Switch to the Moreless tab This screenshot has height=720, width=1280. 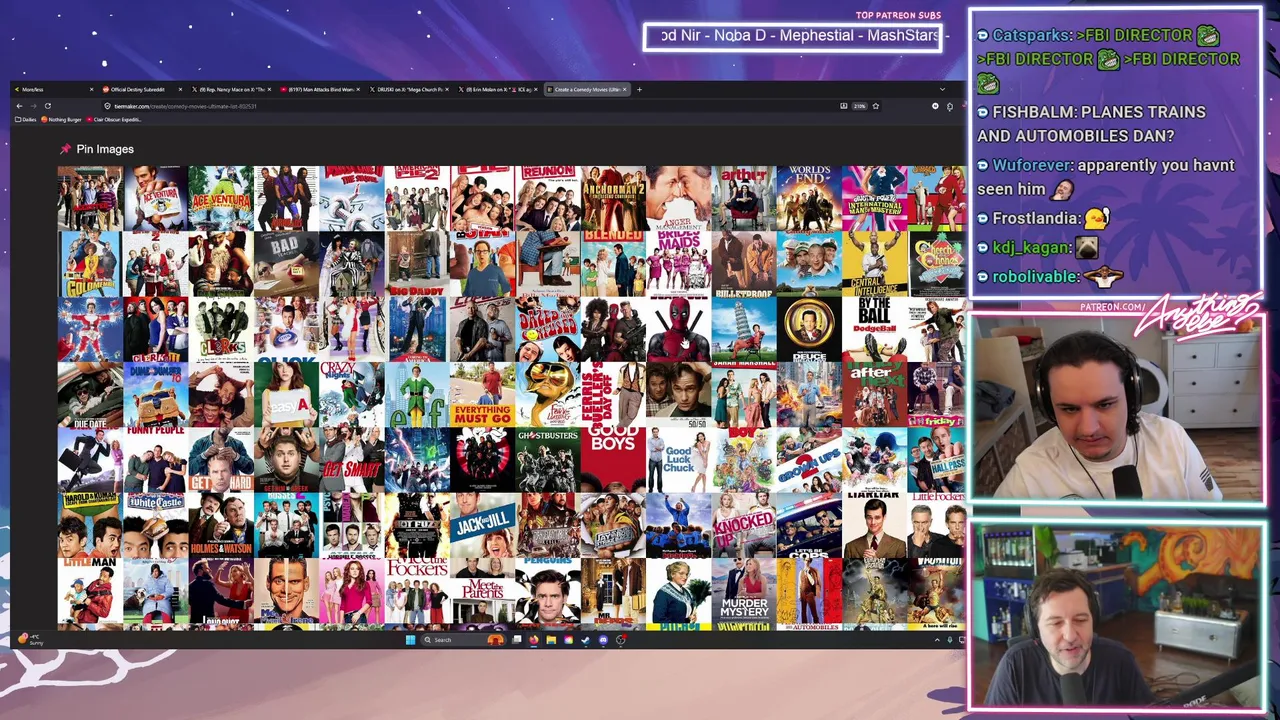click(55, 89)
